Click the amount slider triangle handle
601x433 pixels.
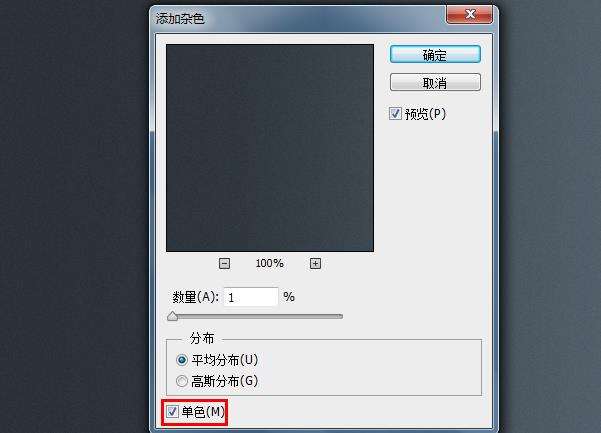(x=172, y=316)
